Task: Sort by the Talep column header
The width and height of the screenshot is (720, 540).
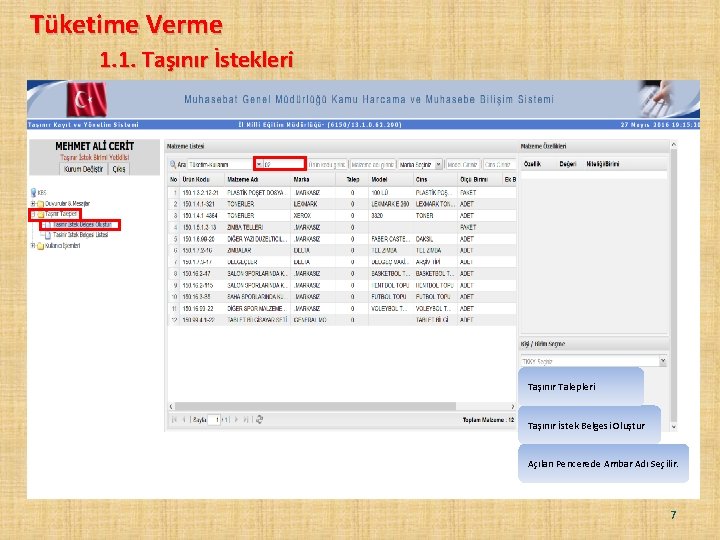Action: click(352, 180)
